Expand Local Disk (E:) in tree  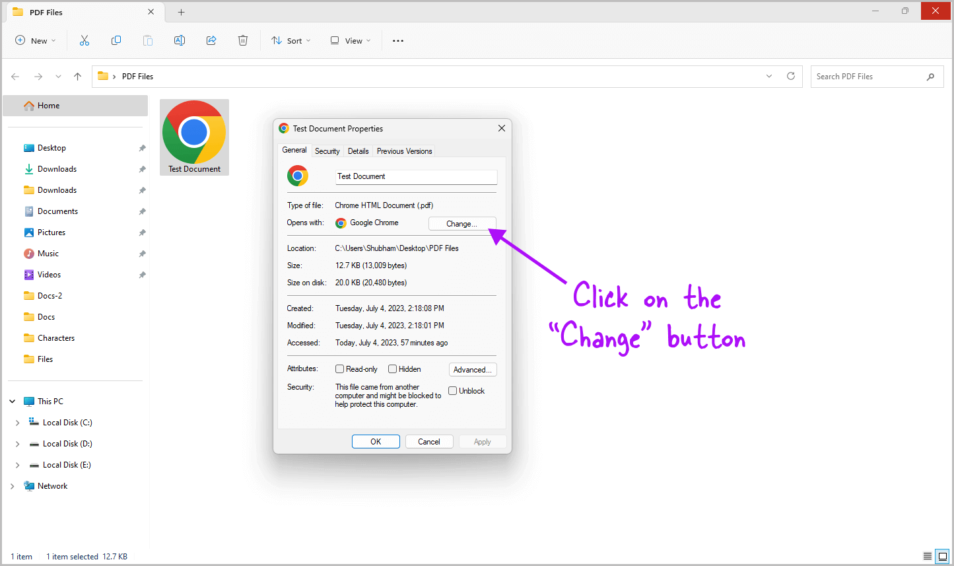[x=17, y=466]
